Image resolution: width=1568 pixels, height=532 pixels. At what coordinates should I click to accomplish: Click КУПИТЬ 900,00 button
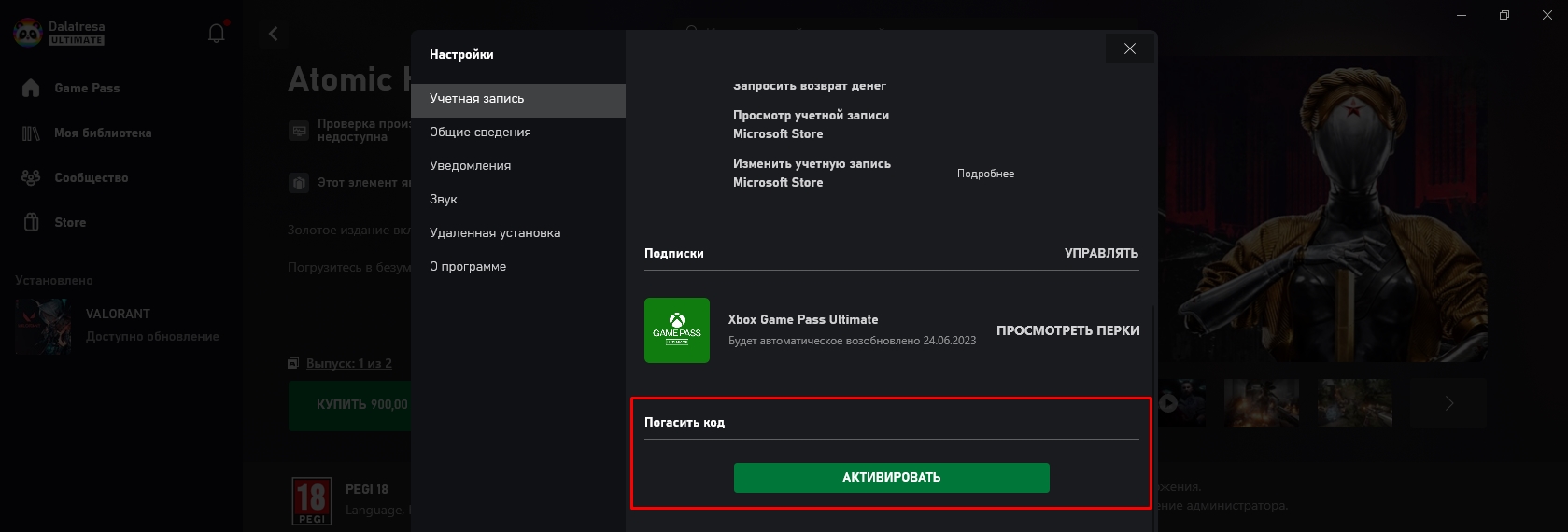pos(350,405)
